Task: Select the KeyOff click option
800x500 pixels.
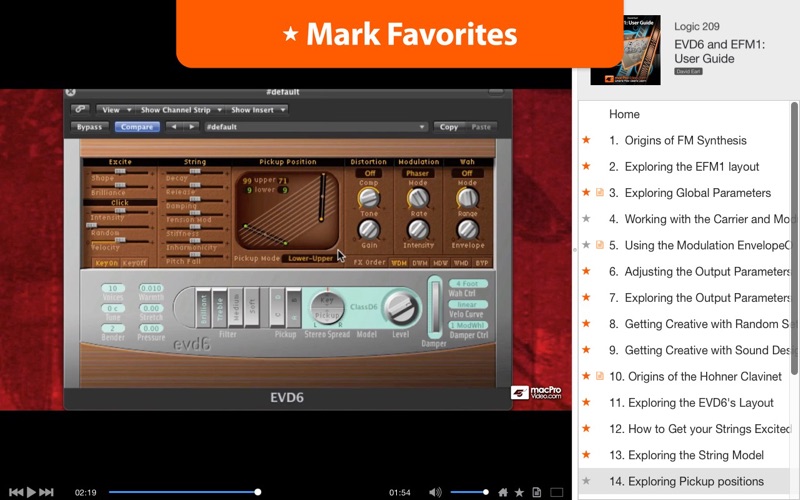Action: point(134,263)
